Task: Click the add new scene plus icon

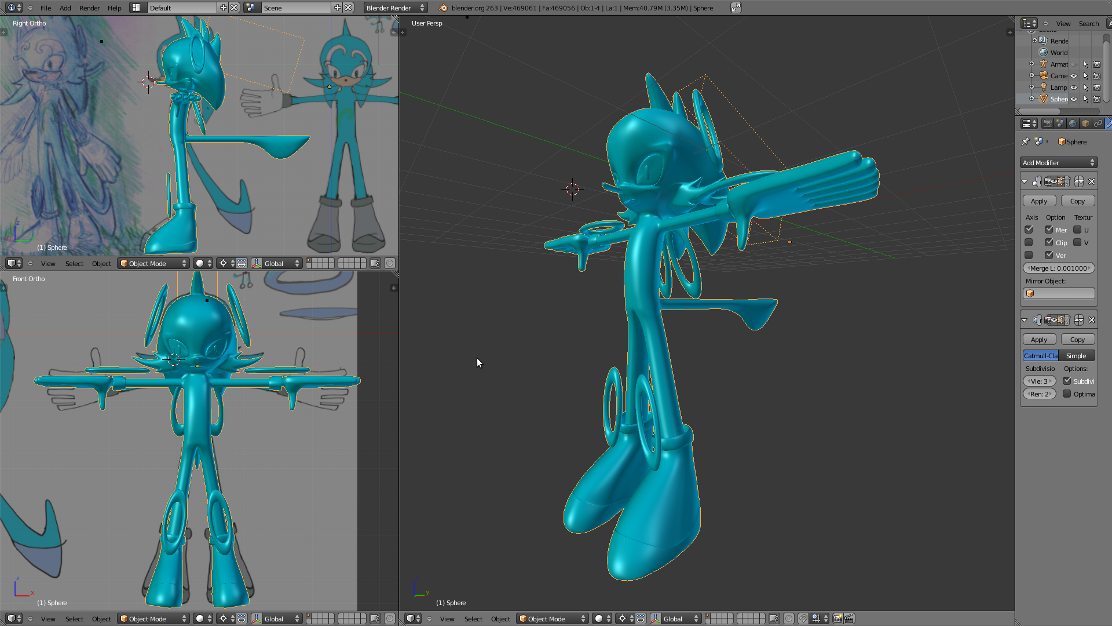Action: tap(337, 7)
